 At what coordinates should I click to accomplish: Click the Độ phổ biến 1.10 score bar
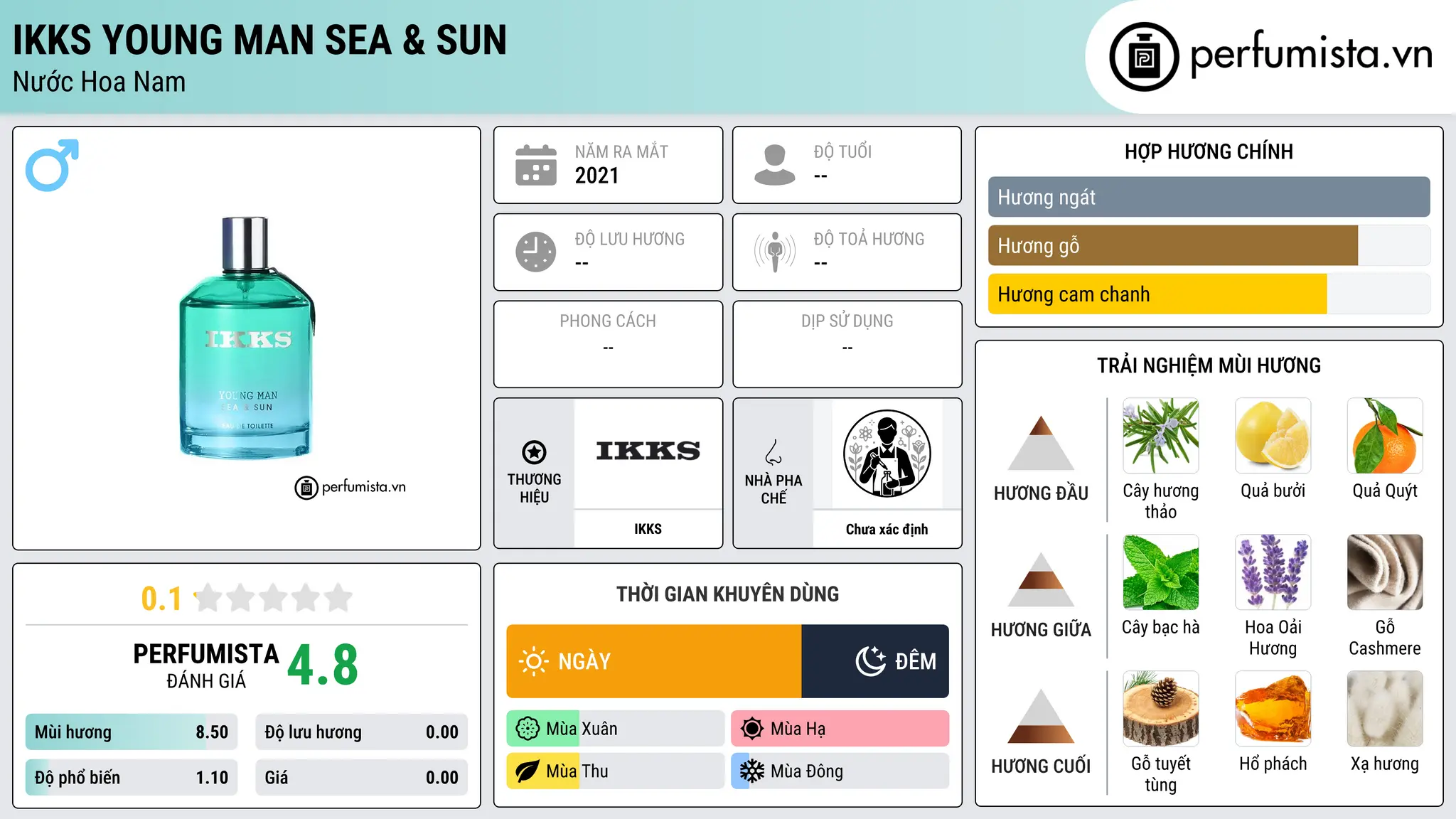[x=132, y=777]
